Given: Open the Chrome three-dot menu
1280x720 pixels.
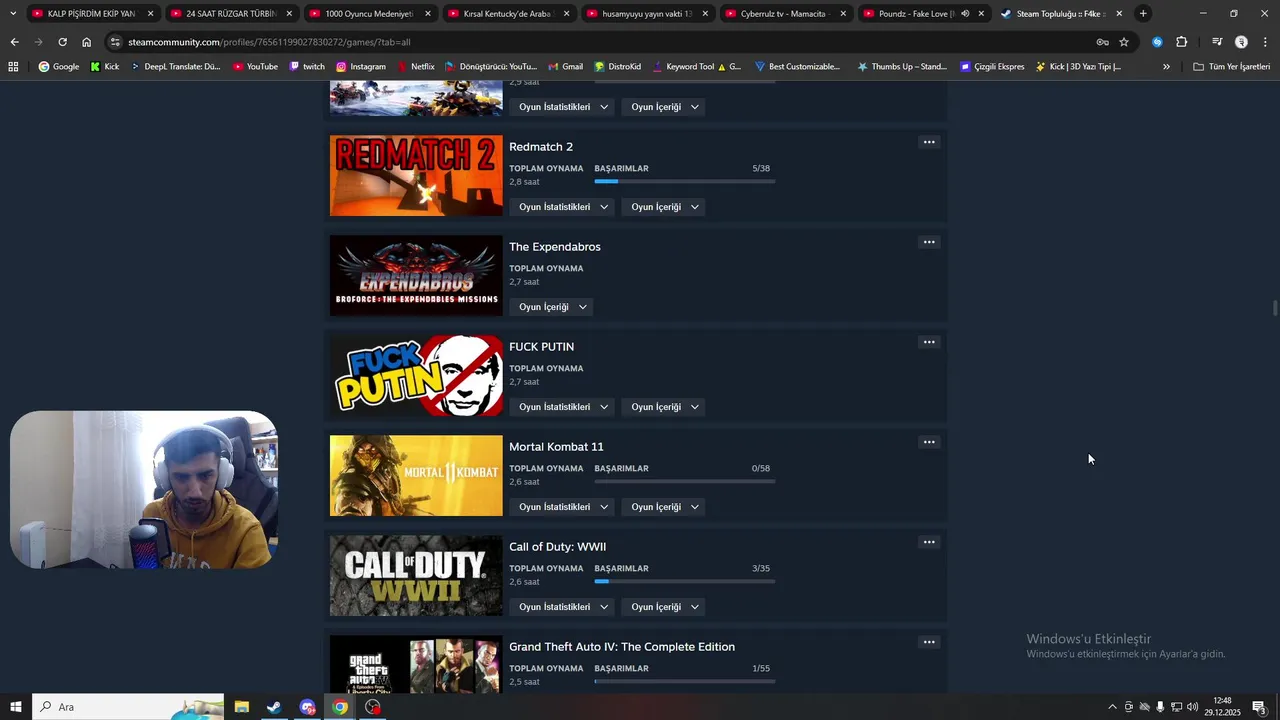Looking at the screenshot, I should (1265, 42).
